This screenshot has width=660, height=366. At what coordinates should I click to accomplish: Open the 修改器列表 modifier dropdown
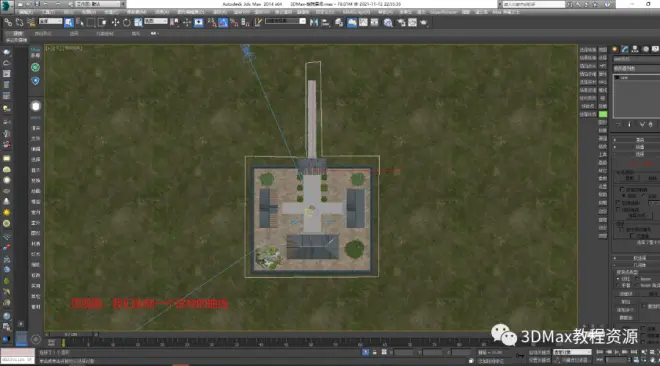tap(636, 68)
